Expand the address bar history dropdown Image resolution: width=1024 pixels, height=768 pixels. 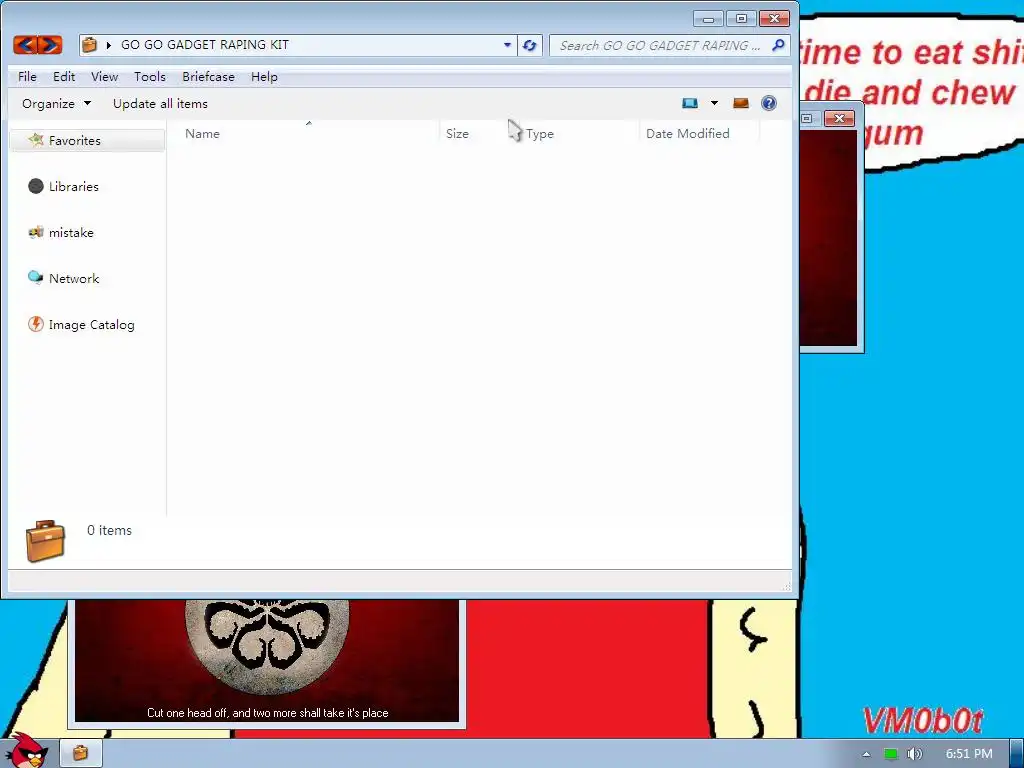click(507, 45)
